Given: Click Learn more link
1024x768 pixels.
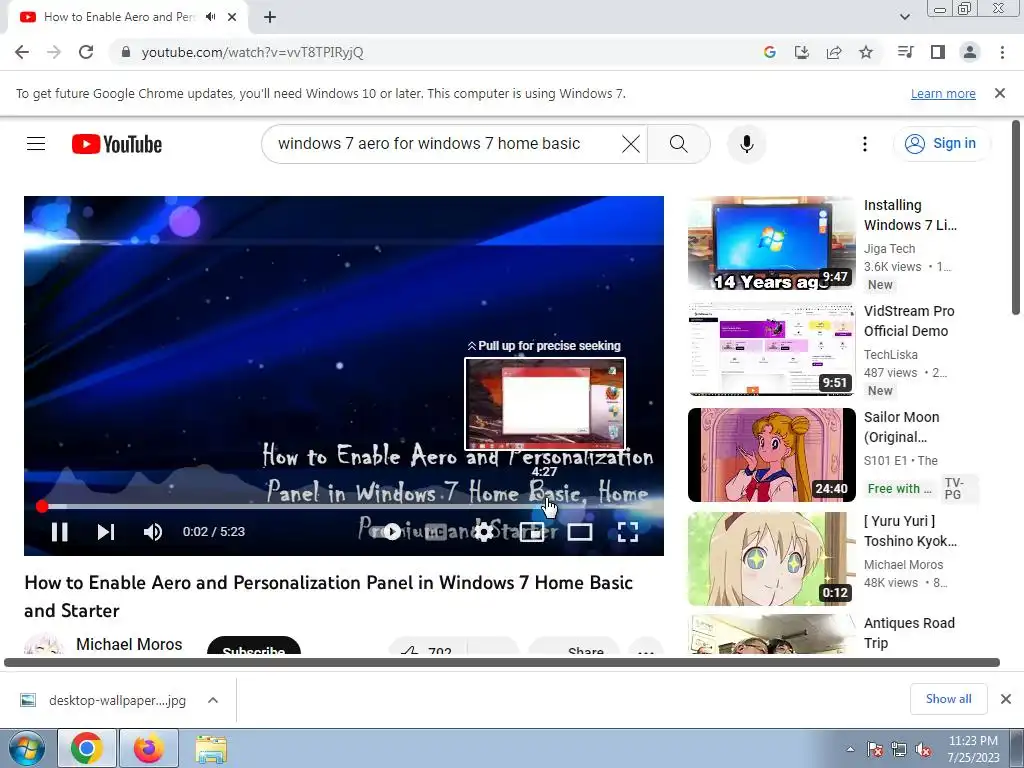Looking at the screenshot, I should click(x=943, y=93).
